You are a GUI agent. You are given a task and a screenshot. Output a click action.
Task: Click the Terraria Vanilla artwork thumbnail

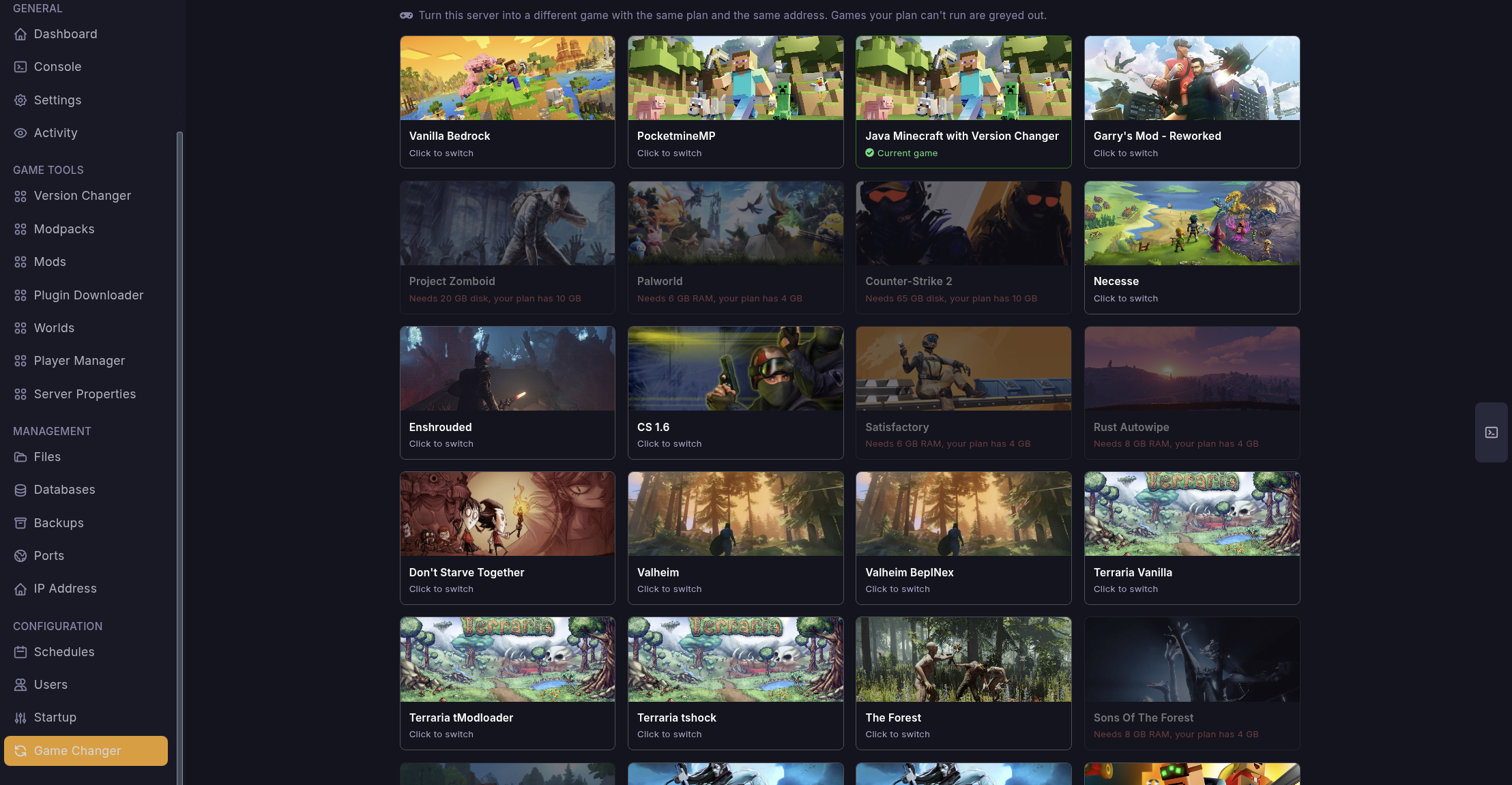pos(1192,514)
